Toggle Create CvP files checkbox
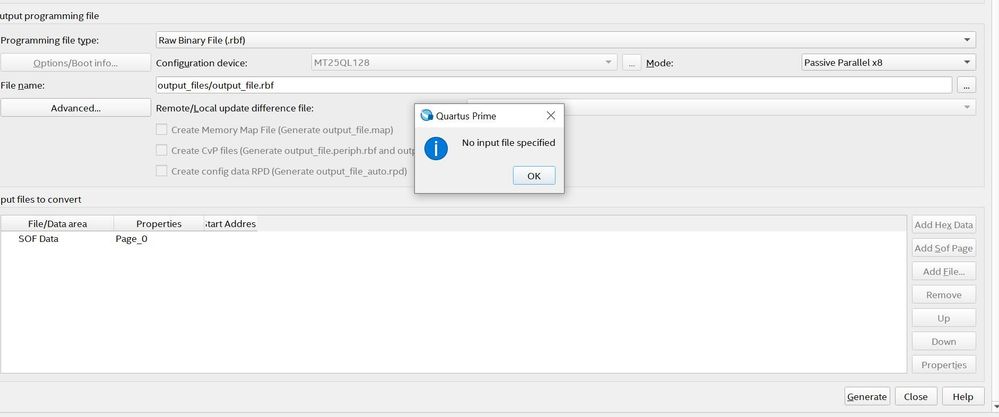Image resolution: width=999 pixels, height=417 pixels. [x=162, y=151]
